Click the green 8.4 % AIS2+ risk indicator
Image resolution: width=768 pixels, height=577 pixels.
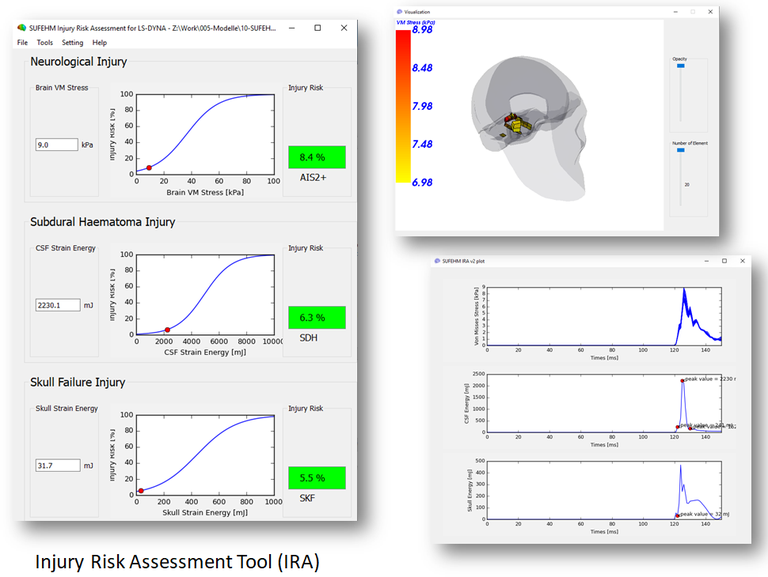(x=316, y=157)
